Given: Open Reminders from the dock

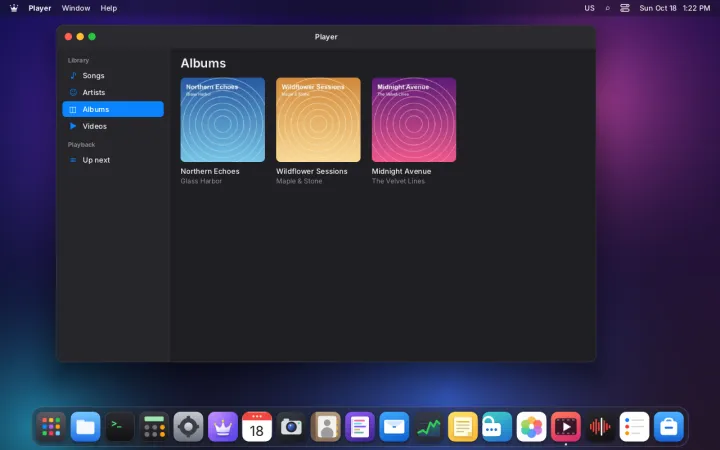Looking at the screenshot, I should tap(634, 427).
